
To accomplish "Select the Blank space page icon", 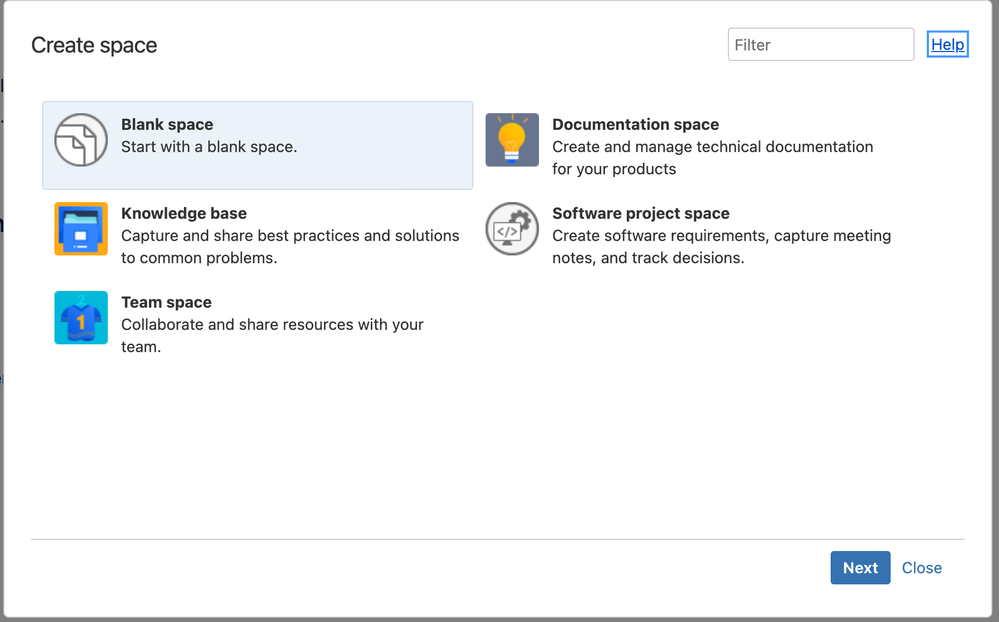I will tap(81, 140).
